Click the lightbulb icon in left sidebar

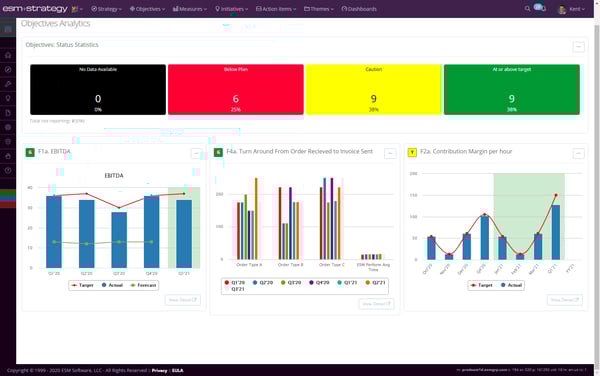[x=8, y=98]
